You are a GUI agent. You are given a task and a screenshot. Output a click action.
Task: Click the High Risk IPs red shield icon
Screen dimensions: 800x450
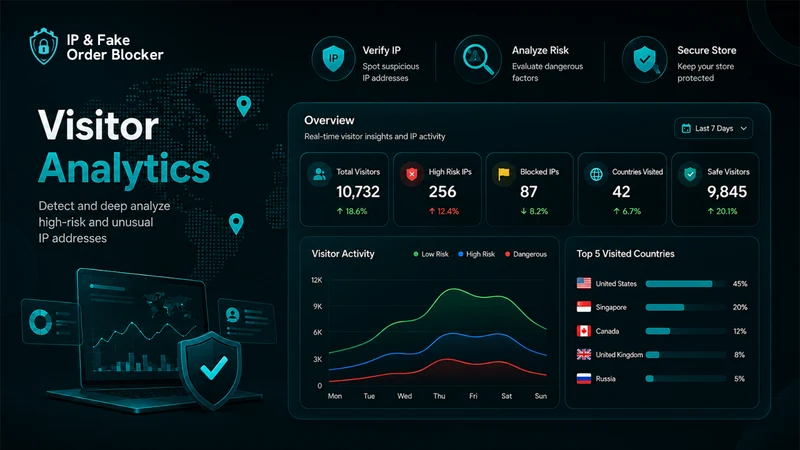click(412, 174)
